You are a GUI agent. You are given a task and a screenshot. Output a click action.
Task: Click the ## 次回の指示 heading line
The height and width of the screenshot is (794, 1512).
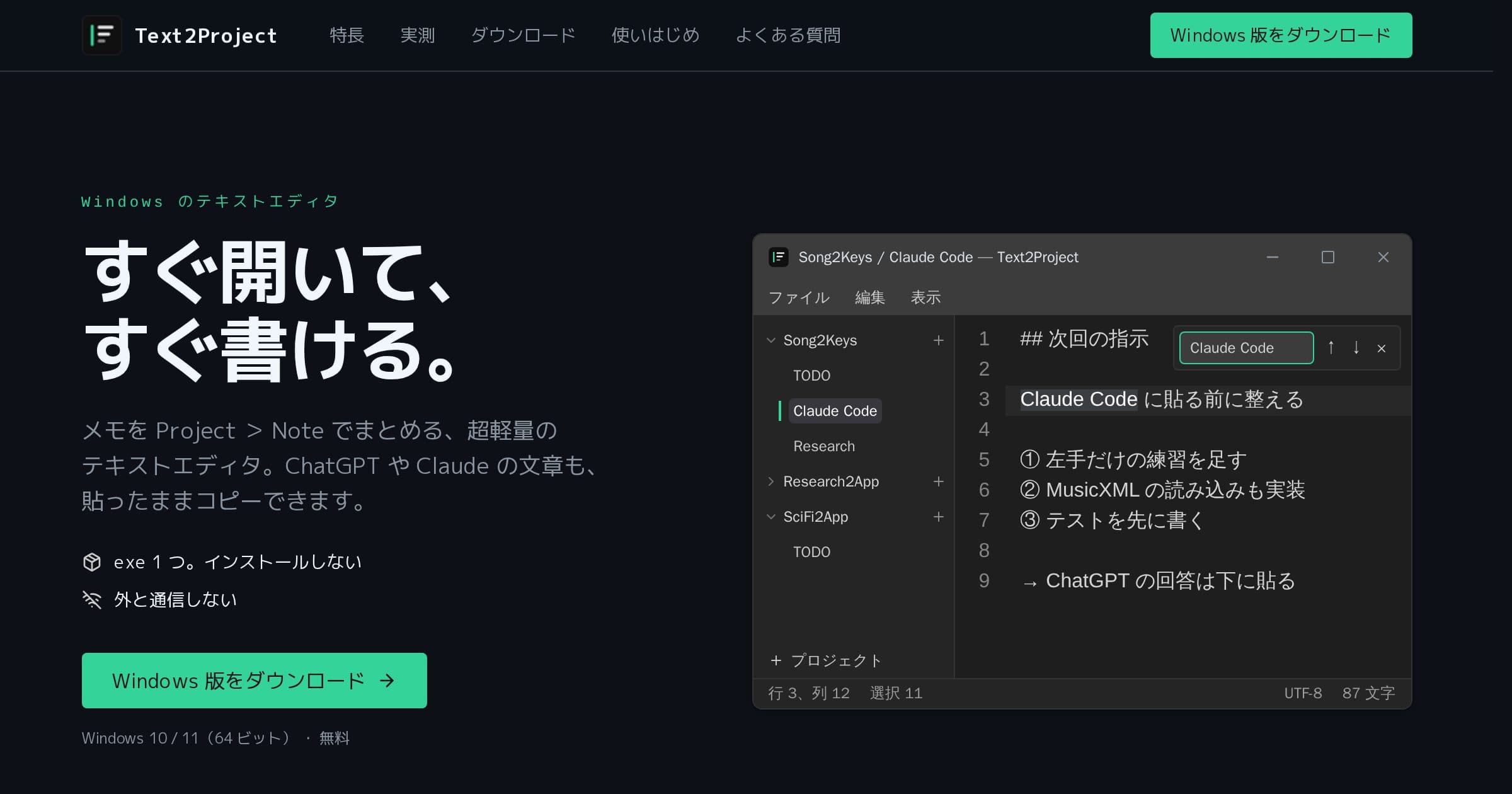click(x=1084, y=339)
